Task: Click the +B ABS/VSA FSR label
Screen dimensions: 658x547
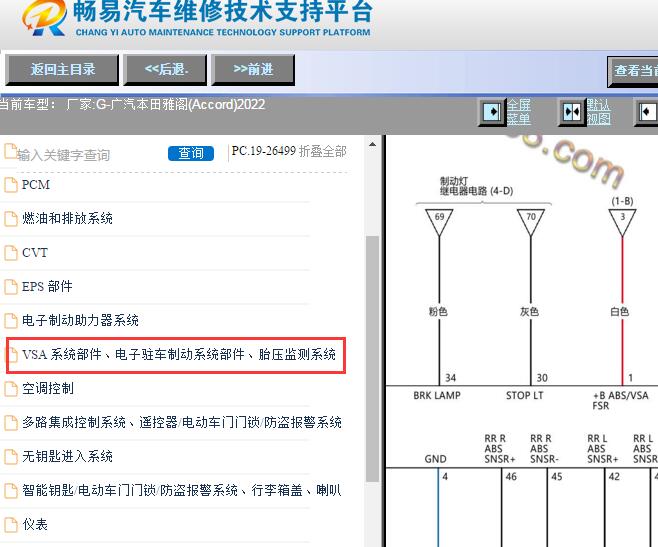Action: [620, 400]
